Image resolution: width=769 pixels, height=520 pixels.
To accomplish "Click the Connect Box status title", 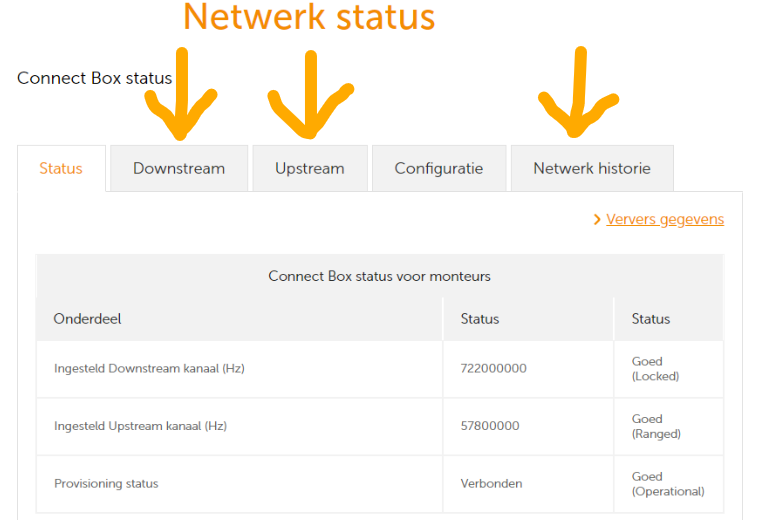I will pyautogui.click(x=95, y=78).
